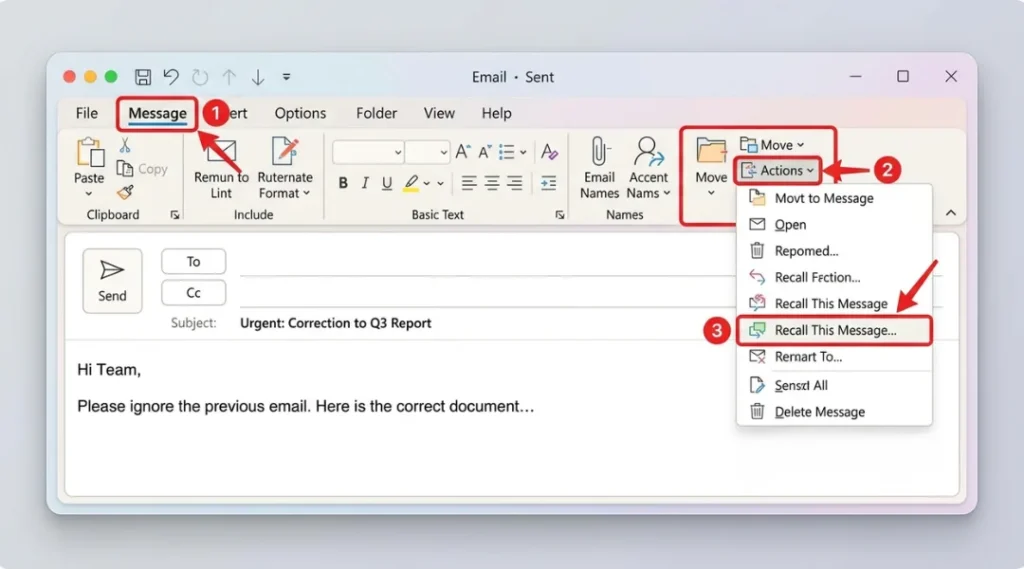Choose Recall This Message without ellipsis
Viewport: 1024px width, 569px height.
coord(834,303)
